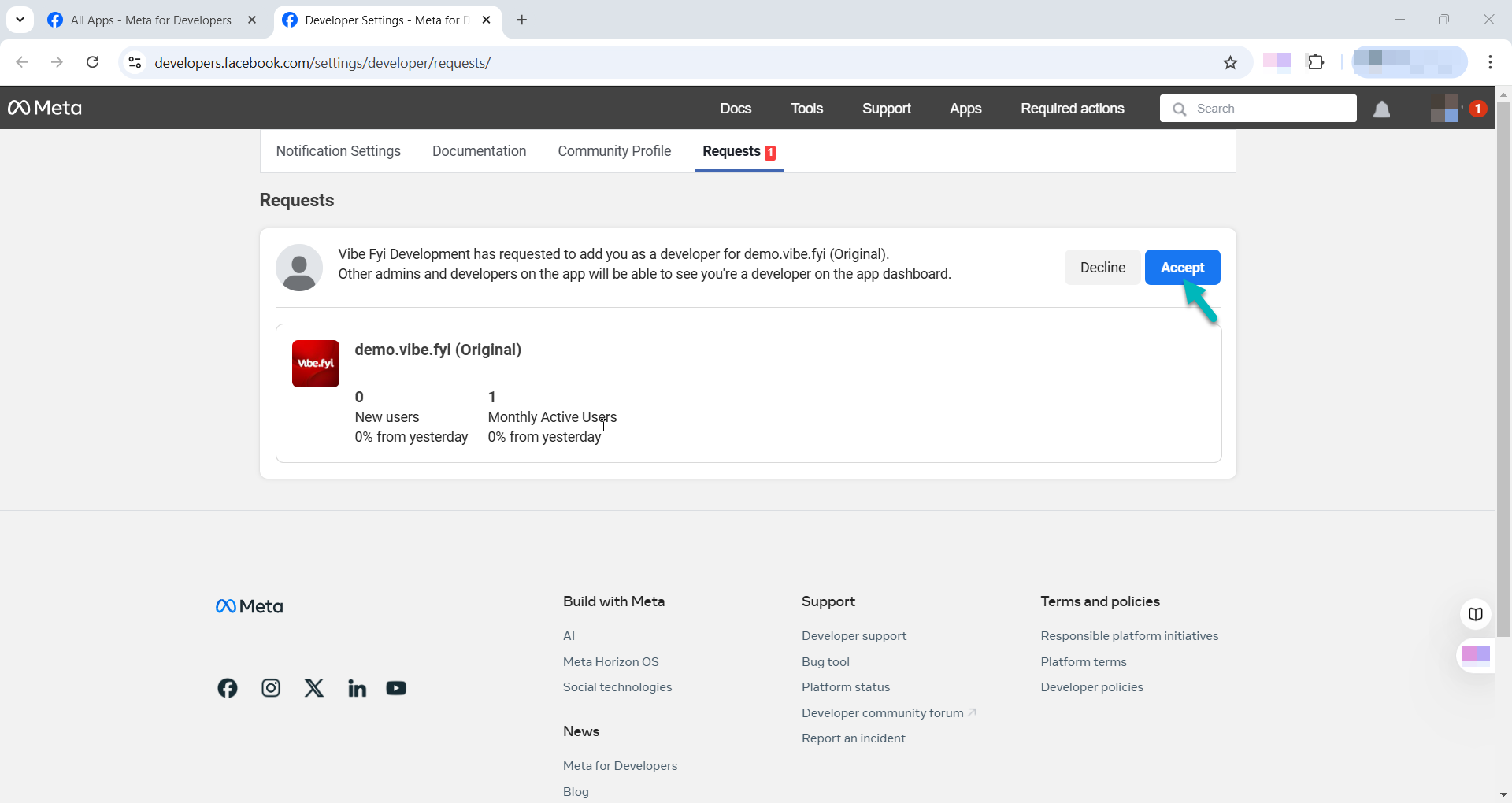Open the Apps link in the header

pyautogui.click(x=965, y=109)
